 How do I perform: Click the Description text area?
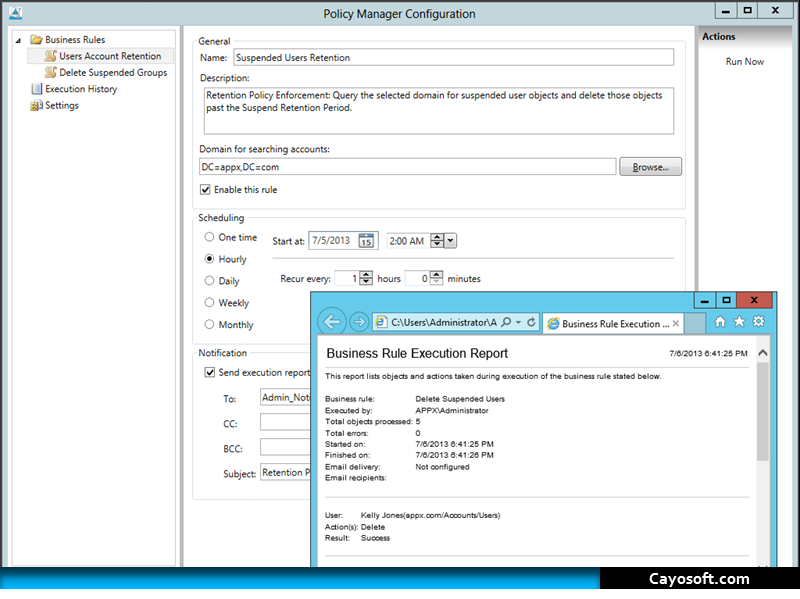pyautogui.click(x=439, y=111)
